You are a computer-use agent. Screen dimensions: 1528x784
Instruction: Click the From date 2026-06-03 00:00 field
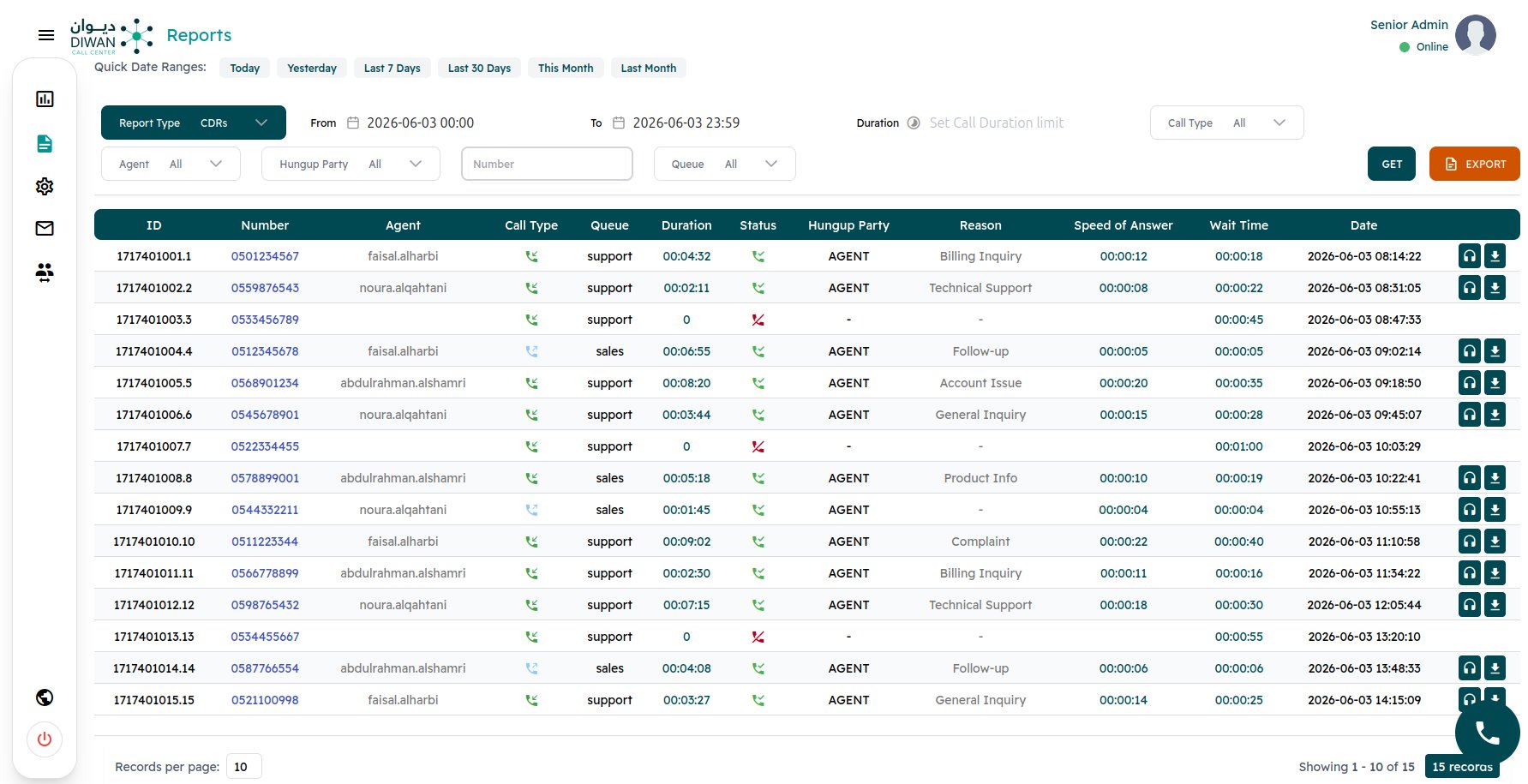(x=420, y=123)
